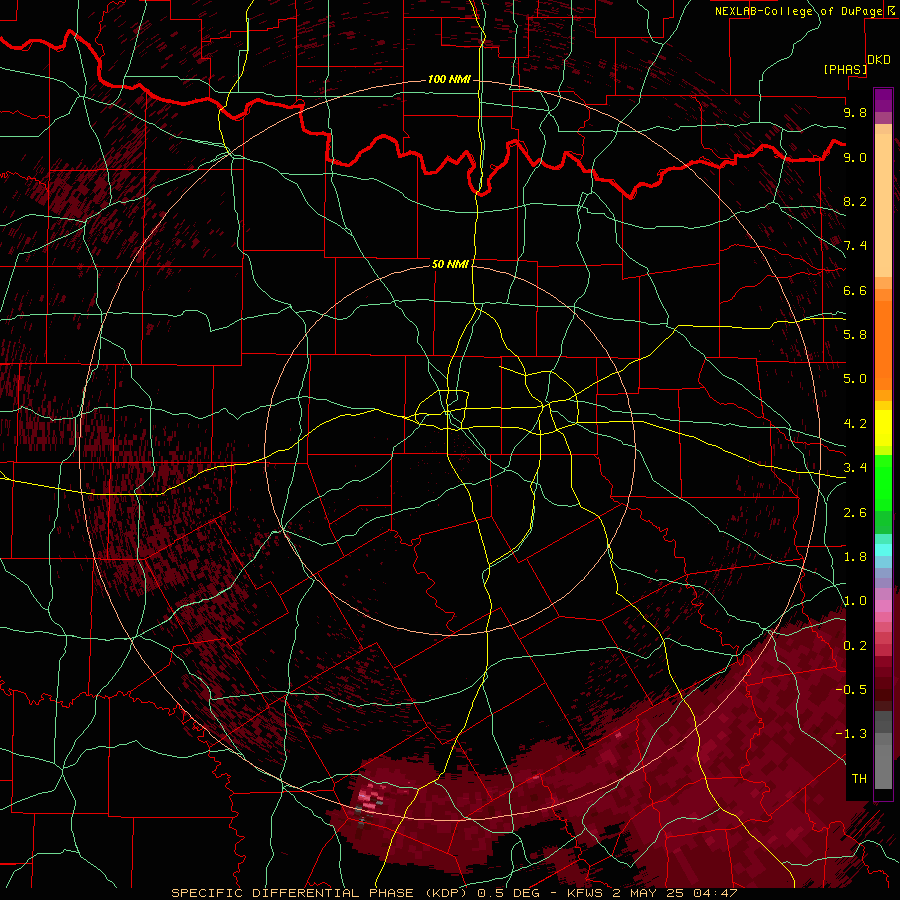
Task: Click the 6.6 scale value
Action: [855, 290]
